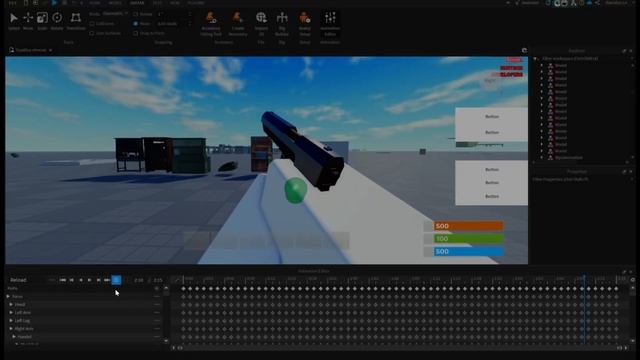Toggle the Snap to Parts checkbox

pos(136,33)
